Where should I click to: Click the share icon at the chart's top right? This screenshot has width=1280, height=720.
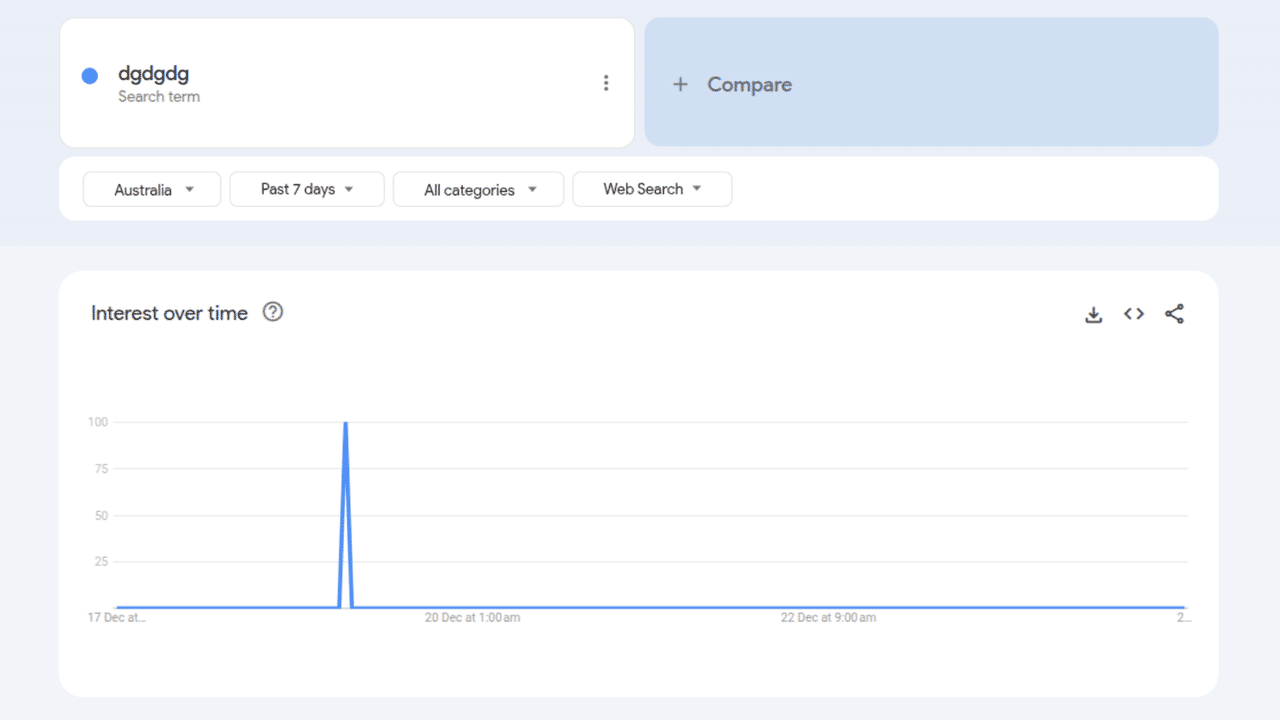pos(1174,313)
